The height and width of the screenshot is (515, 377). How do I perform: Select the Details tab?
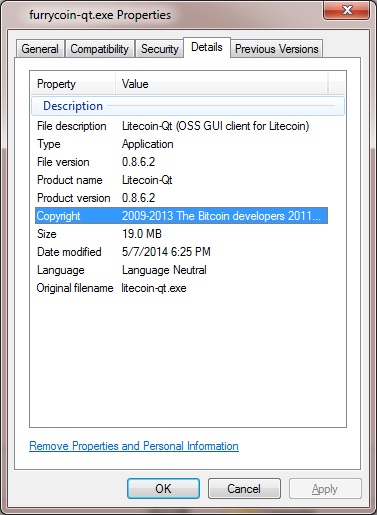[x=207, y=47]
